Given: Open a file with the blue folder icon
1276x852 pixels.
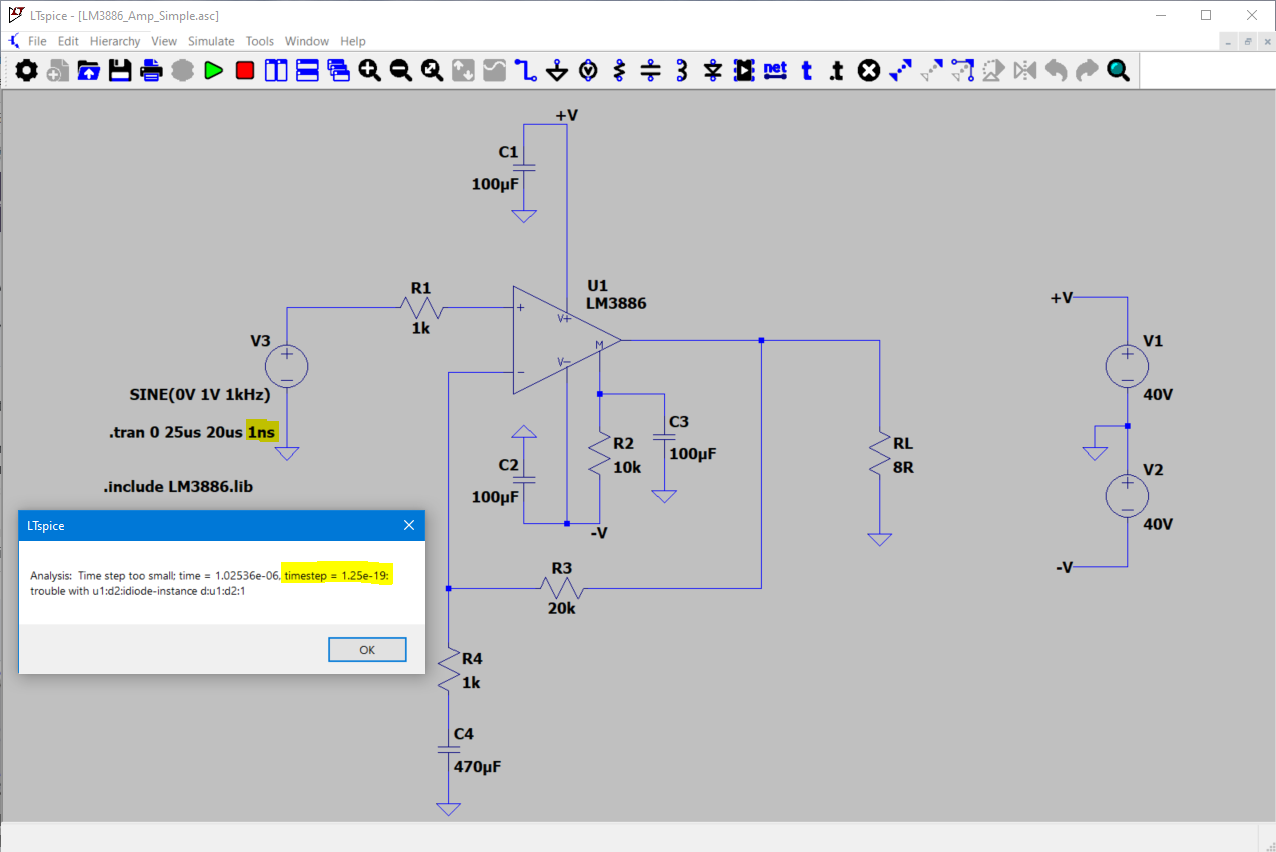Looking at the screenshot, I should point(89,70).
